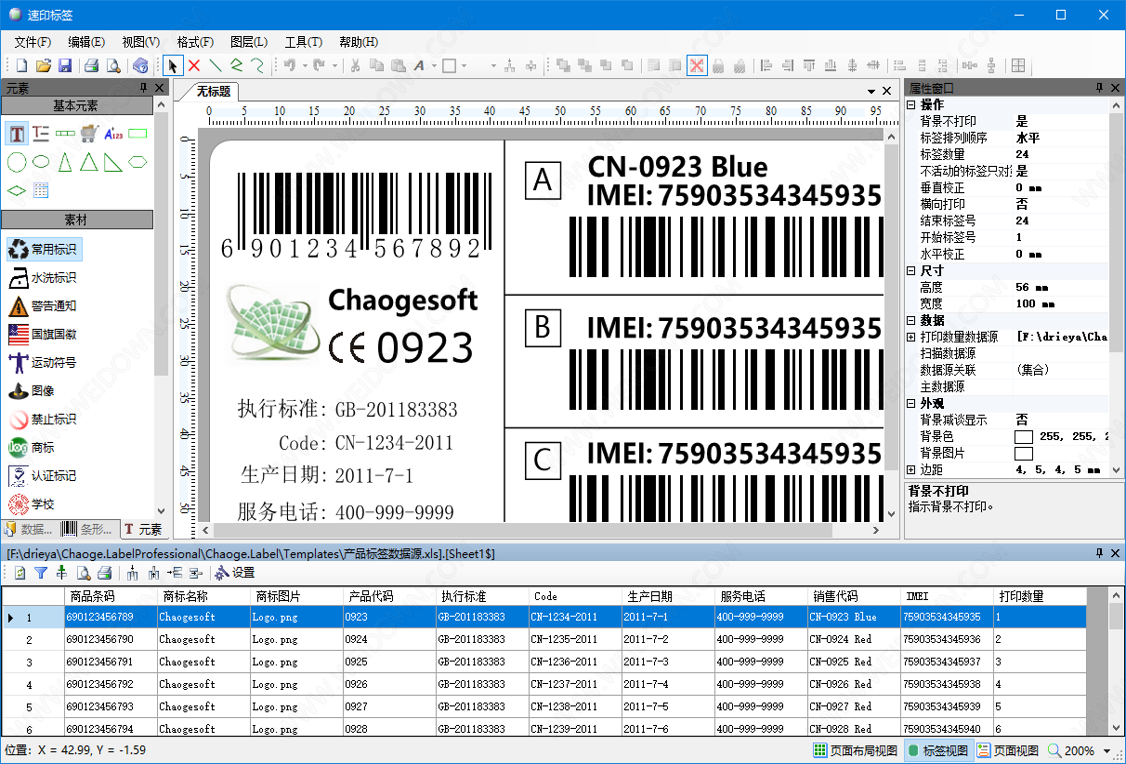This screenshot has width=1126, height=764.
Task: Click the save document toolbar icon
Action: [x=65, y=66]
